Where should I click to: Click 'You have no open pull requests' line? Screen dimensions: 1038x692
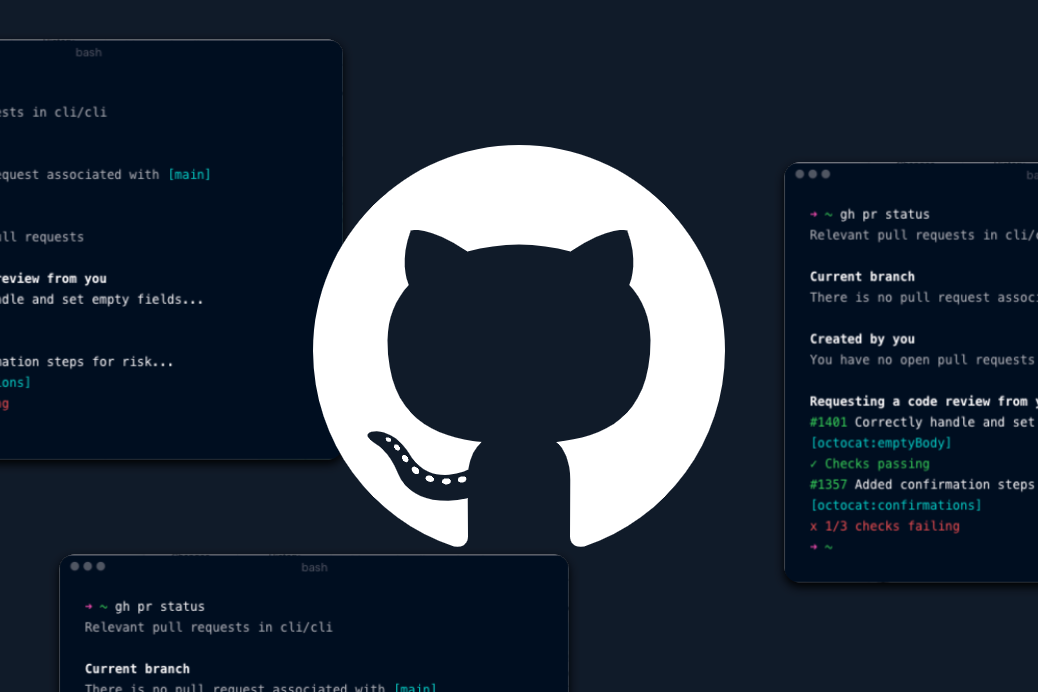pyautogui.click(x=921, y=360)
